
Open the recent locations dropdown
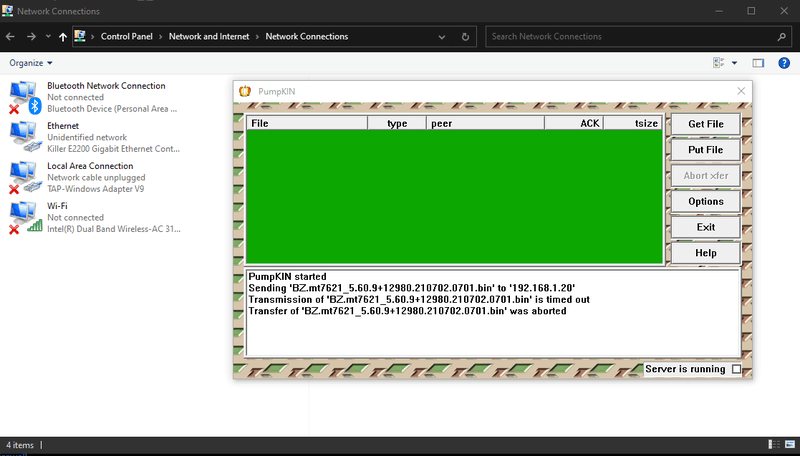click(48, 36)
